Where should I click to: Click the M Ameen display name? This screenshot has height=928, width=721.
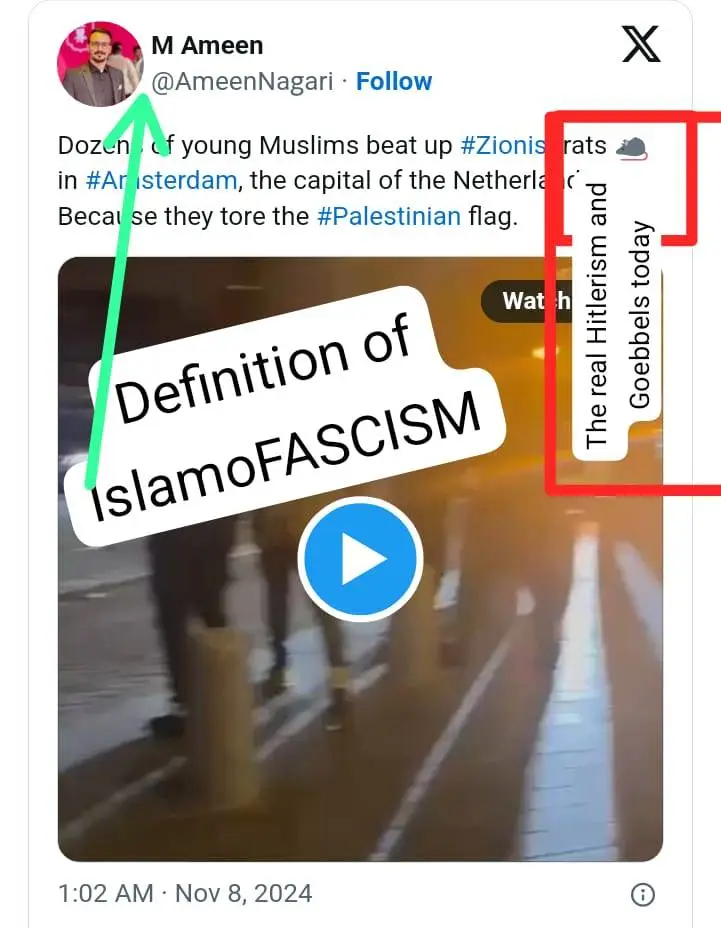[x=207, y=46]
